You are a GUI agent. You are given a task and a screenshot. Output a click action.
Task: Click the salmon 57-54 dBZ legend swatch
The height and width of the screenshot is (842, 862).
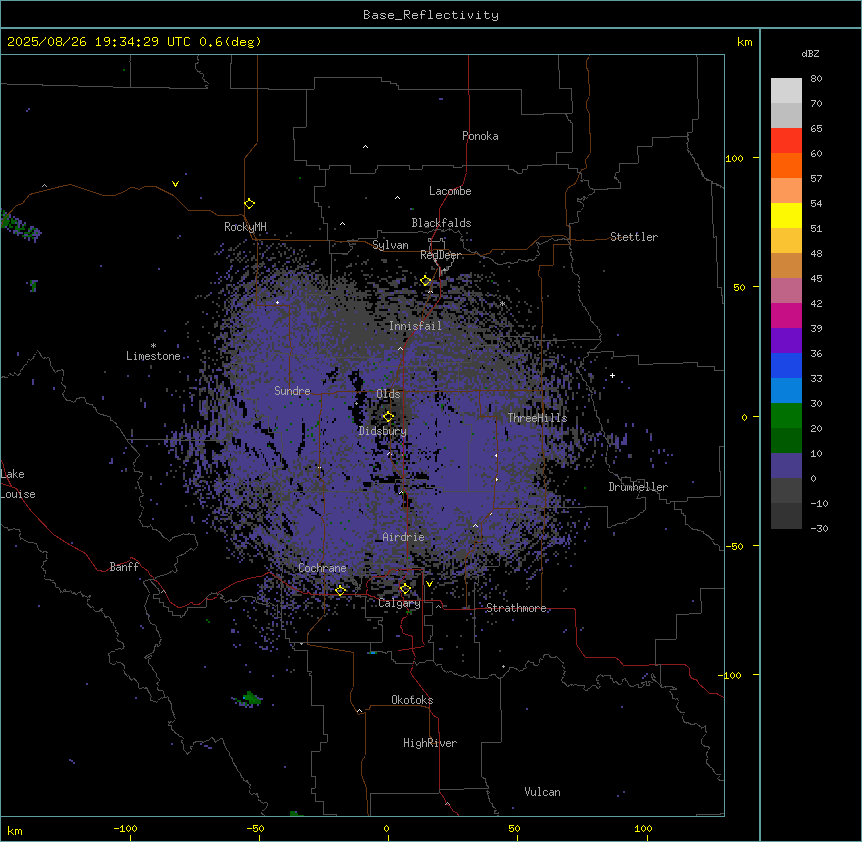tap(786, 191)
